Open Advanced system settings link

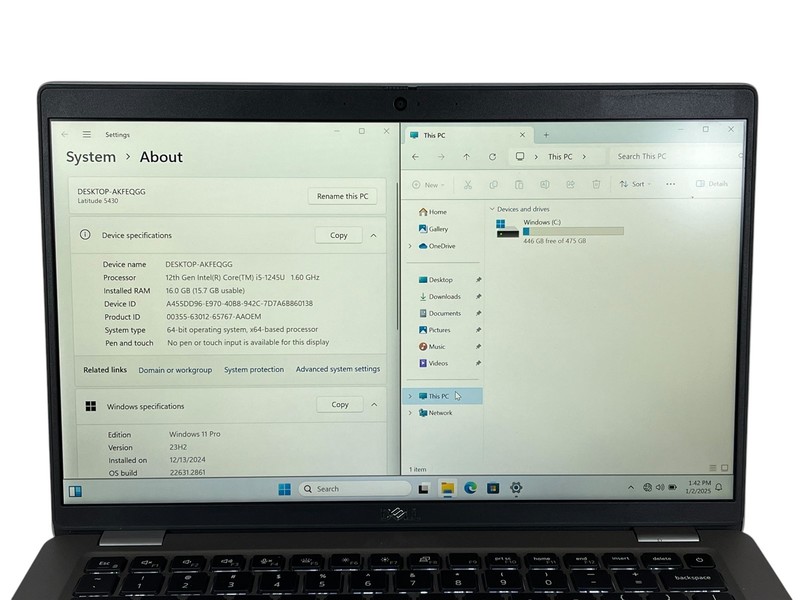[338, 369]
